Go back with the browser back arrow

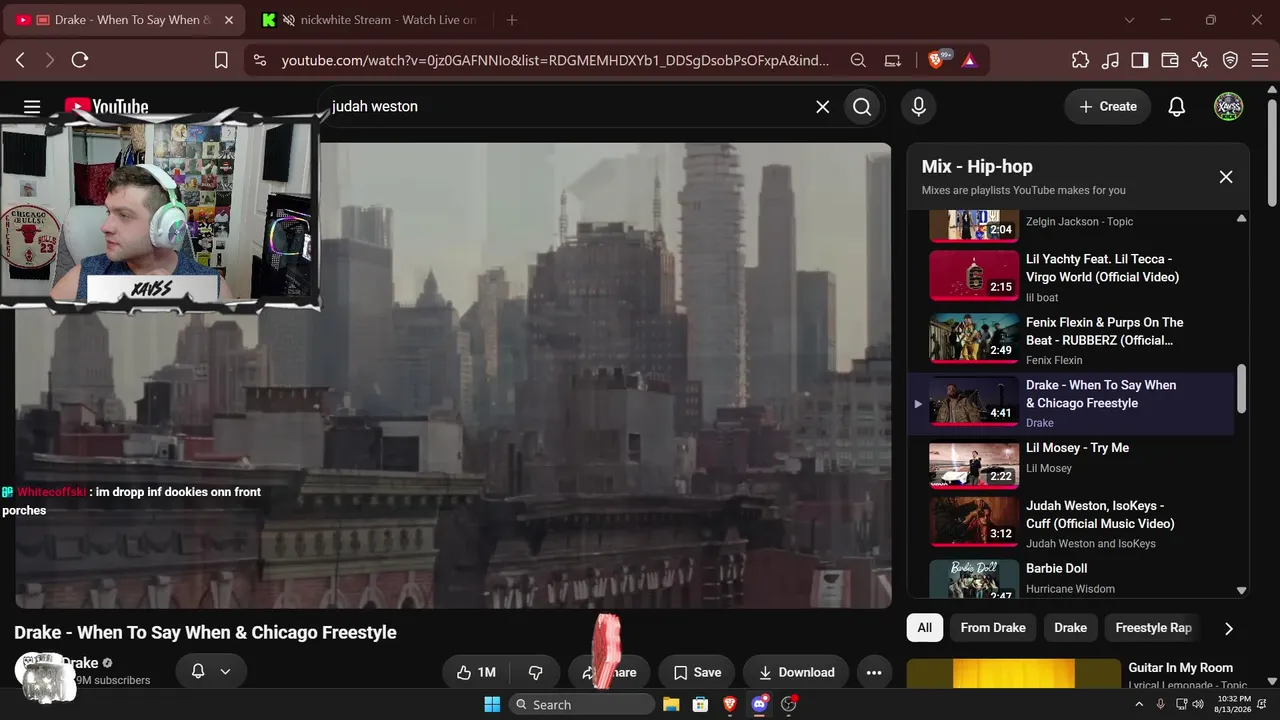tap(20, 60)
